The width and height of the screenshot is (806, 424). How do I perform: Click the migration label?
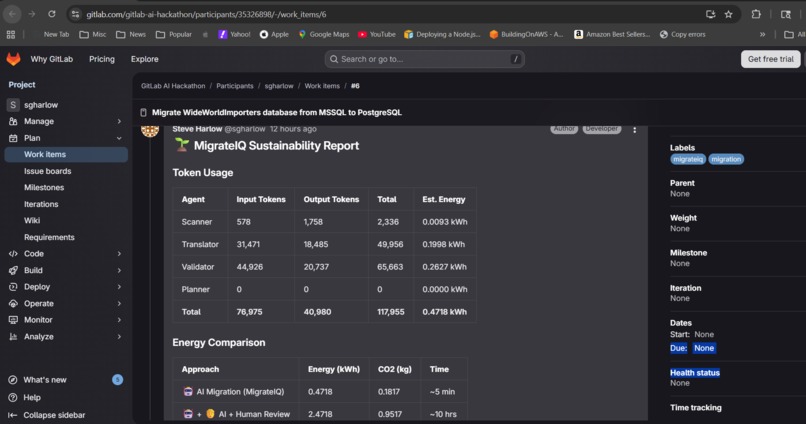[726, 159]
